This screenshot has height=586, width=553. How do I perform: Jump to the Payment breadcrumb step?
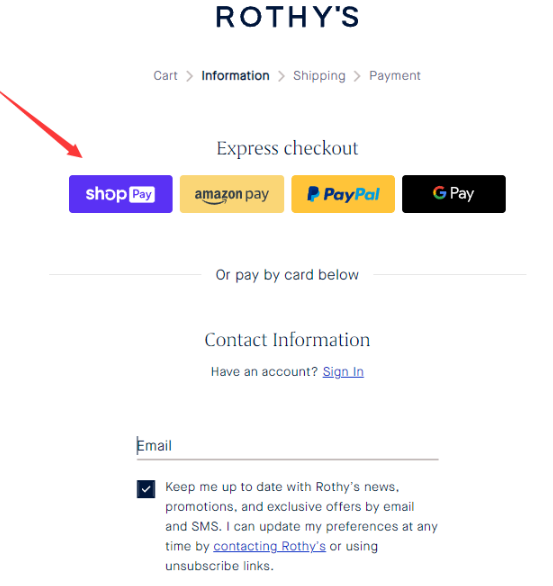coord(395,76)
